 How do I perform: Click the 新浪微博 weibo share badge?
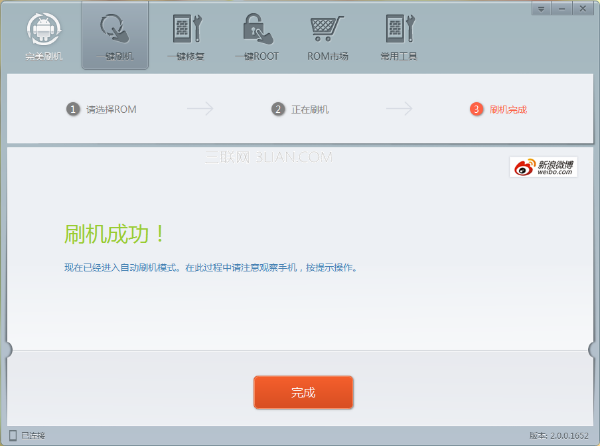pos(543,167)
